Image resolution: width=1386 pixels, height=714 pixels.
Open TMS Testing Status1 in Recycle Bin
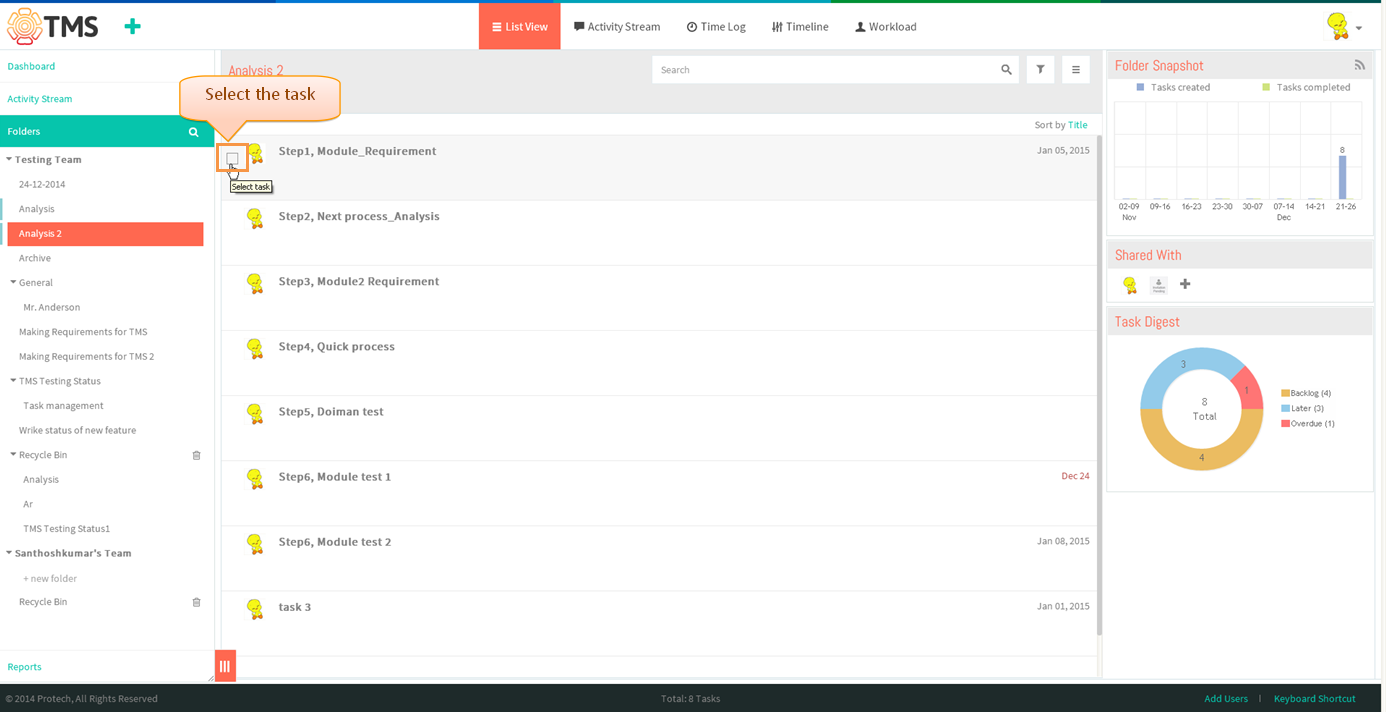66,529
